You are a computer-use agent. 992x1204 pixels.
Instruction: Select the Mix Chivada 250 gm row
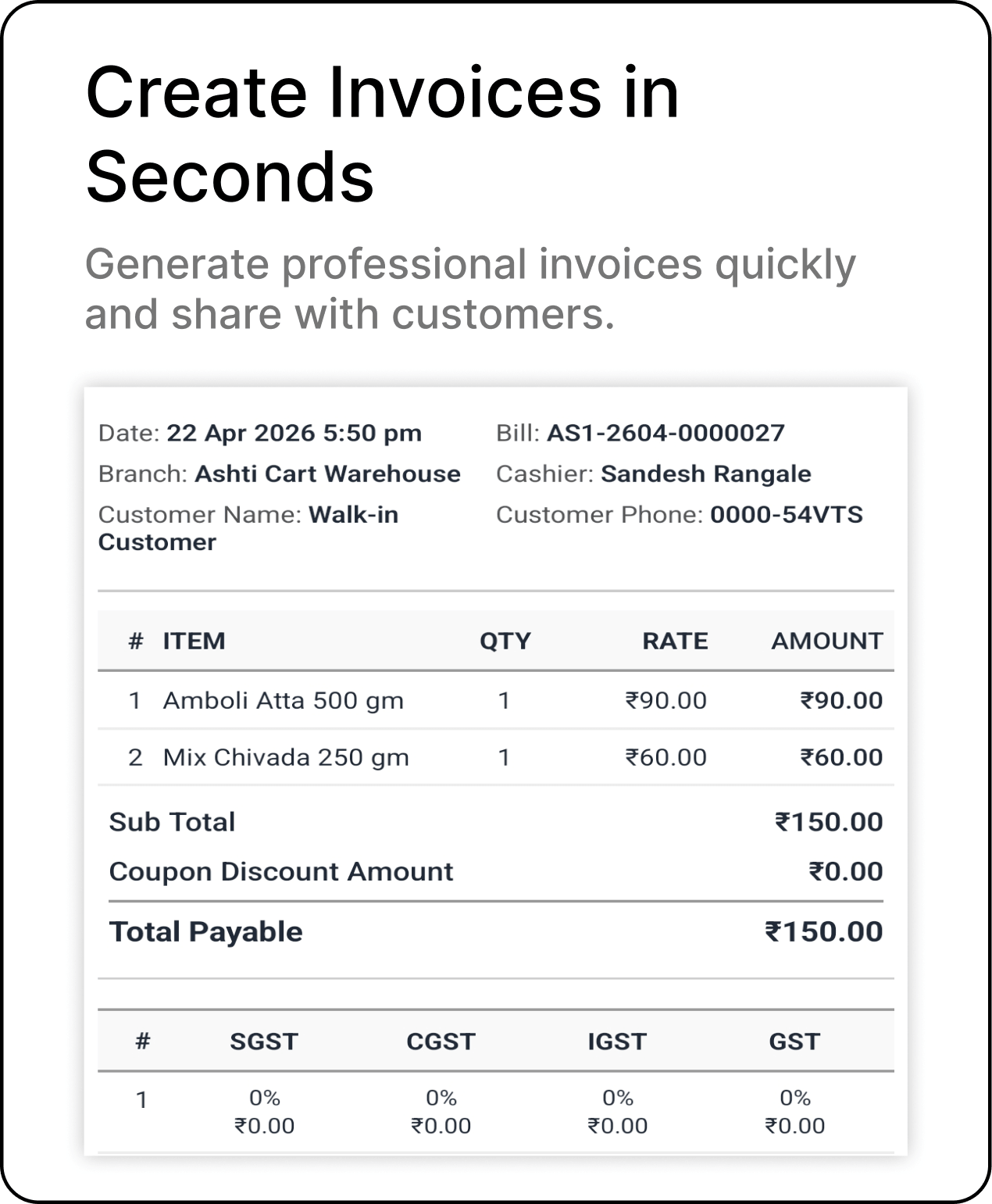tap(496, 757)
